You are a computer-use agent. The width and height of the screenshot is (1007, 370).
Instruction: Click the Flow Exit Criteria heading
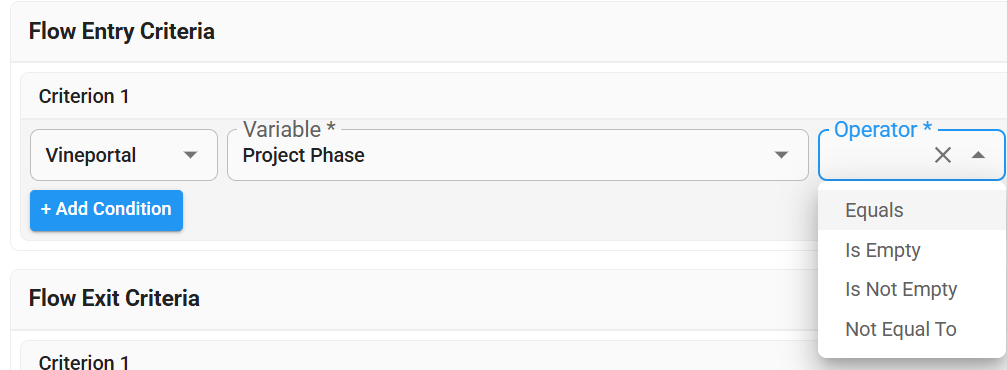tap(114, 299)
